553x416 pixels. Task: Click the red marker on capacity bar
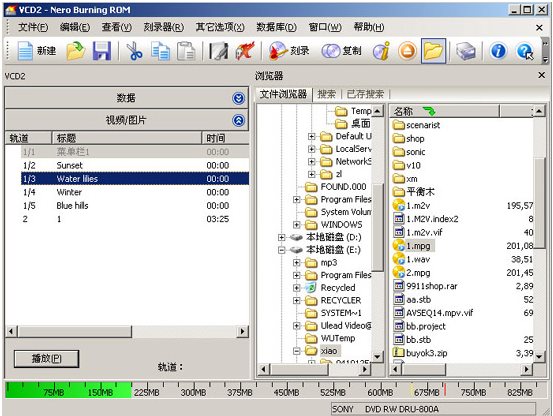point(445,389)
